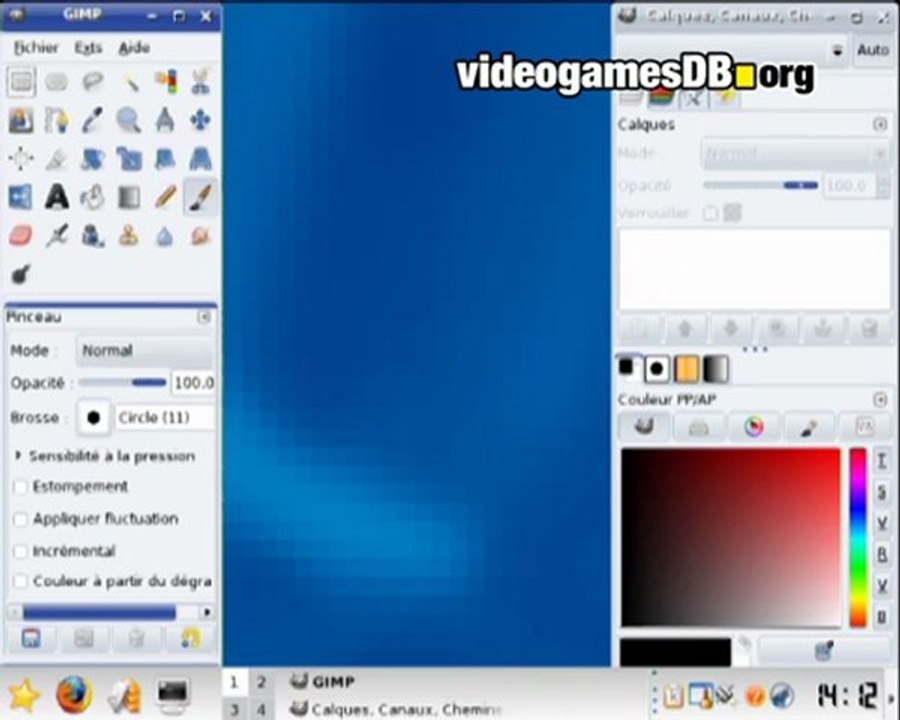Select the bottom B blue radio button
This screenshot has height=720, width=900.
click(882, 617)
